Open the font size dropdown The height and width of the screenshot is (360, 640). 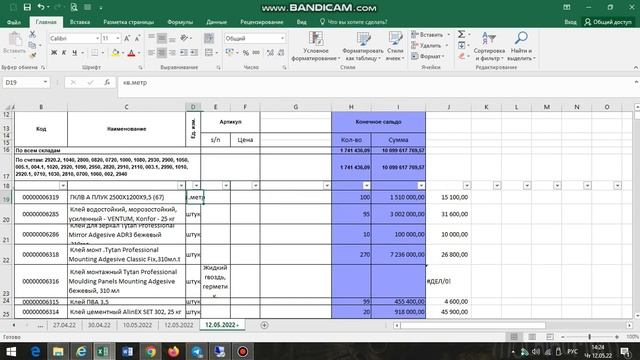[x=118, y=38]
